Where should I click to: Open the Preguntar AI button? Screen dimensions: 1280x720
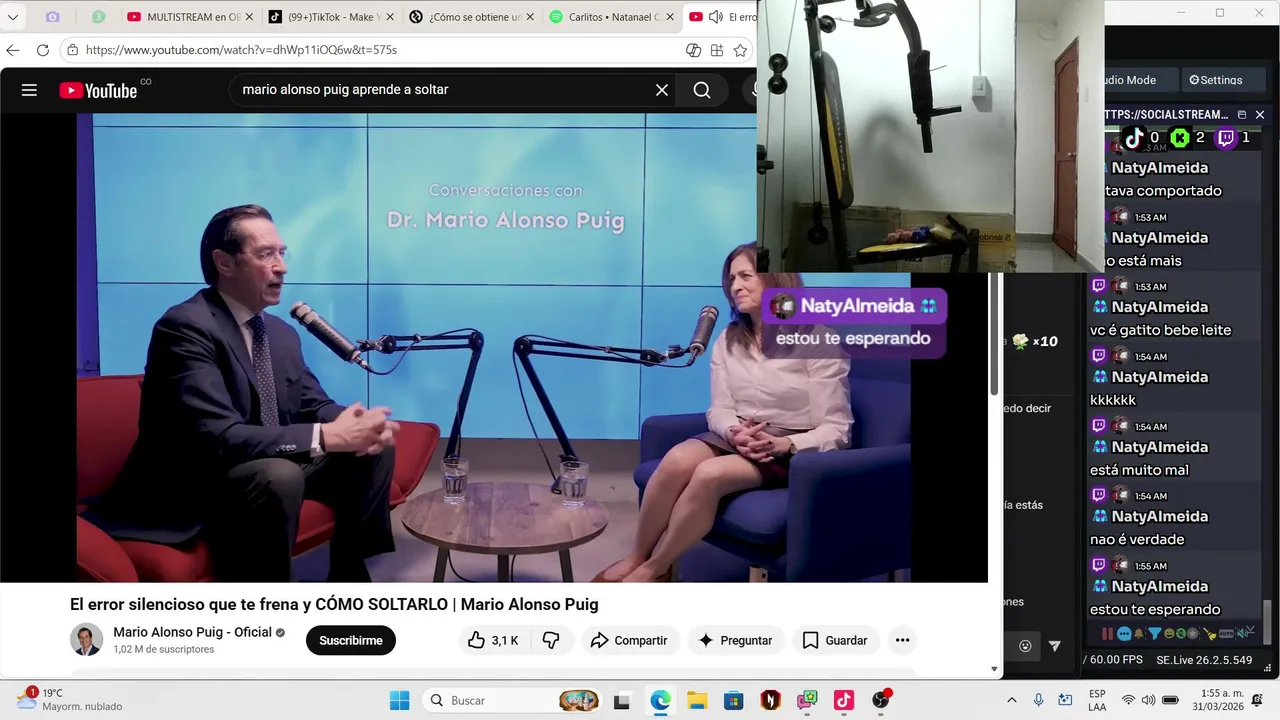(736, 640)
